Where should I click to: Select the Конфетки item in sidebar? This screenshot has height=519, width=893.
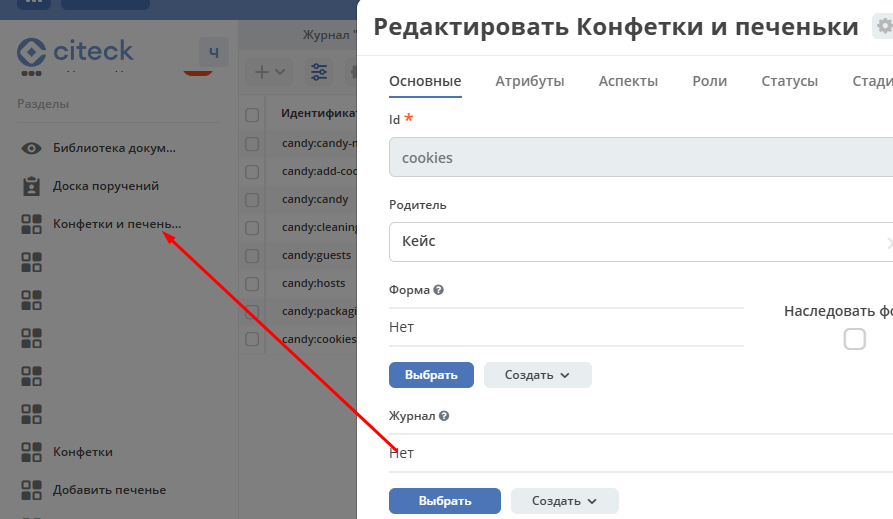(x=82, y=452)
